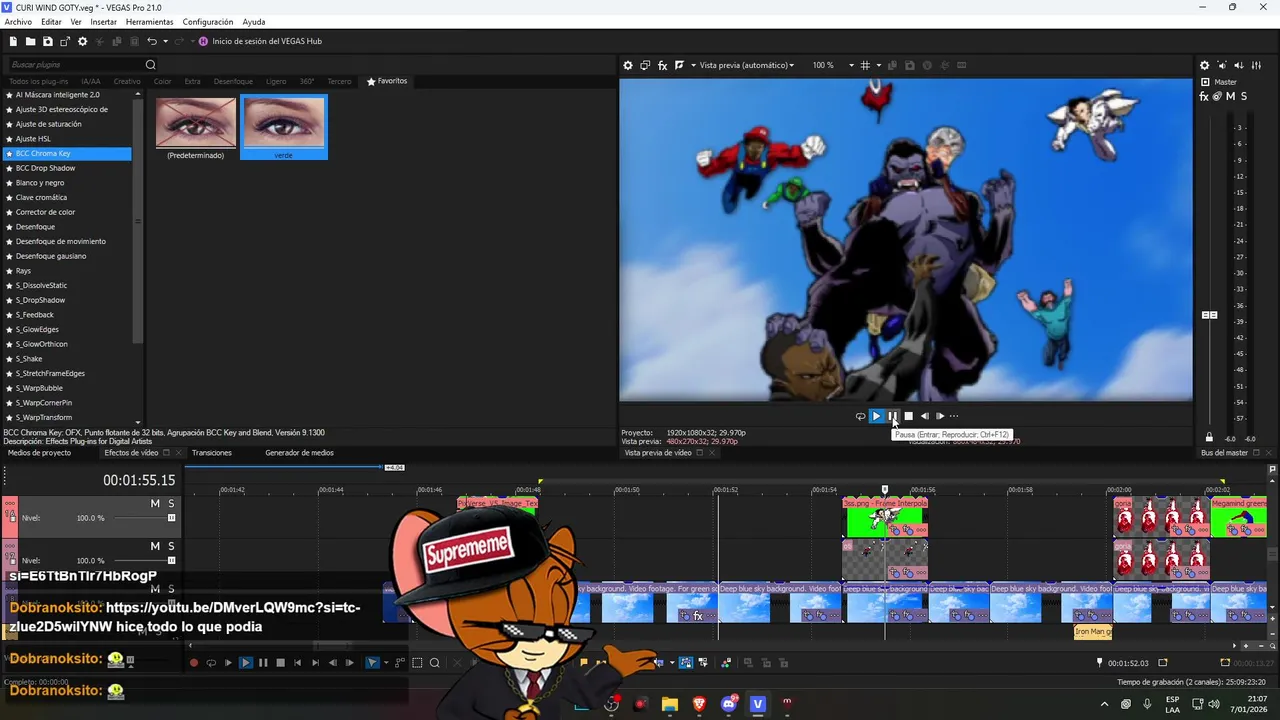
Task: Select the Normal edit tool arrow
Action: point(372,662)
